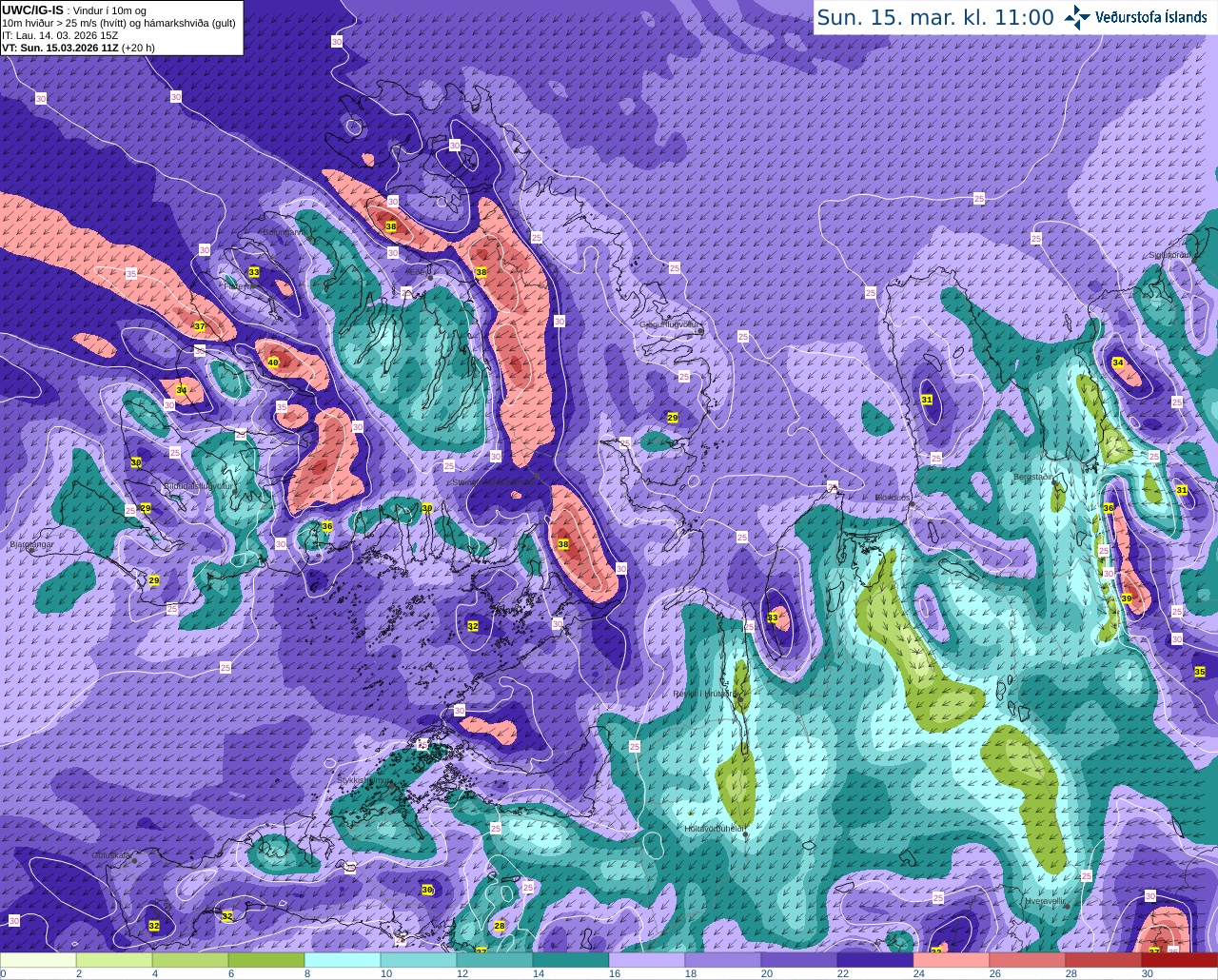Pick the pale cyan 8–10 legend swatch
This screenshot has width=1218, height=980.
[343, 960]
